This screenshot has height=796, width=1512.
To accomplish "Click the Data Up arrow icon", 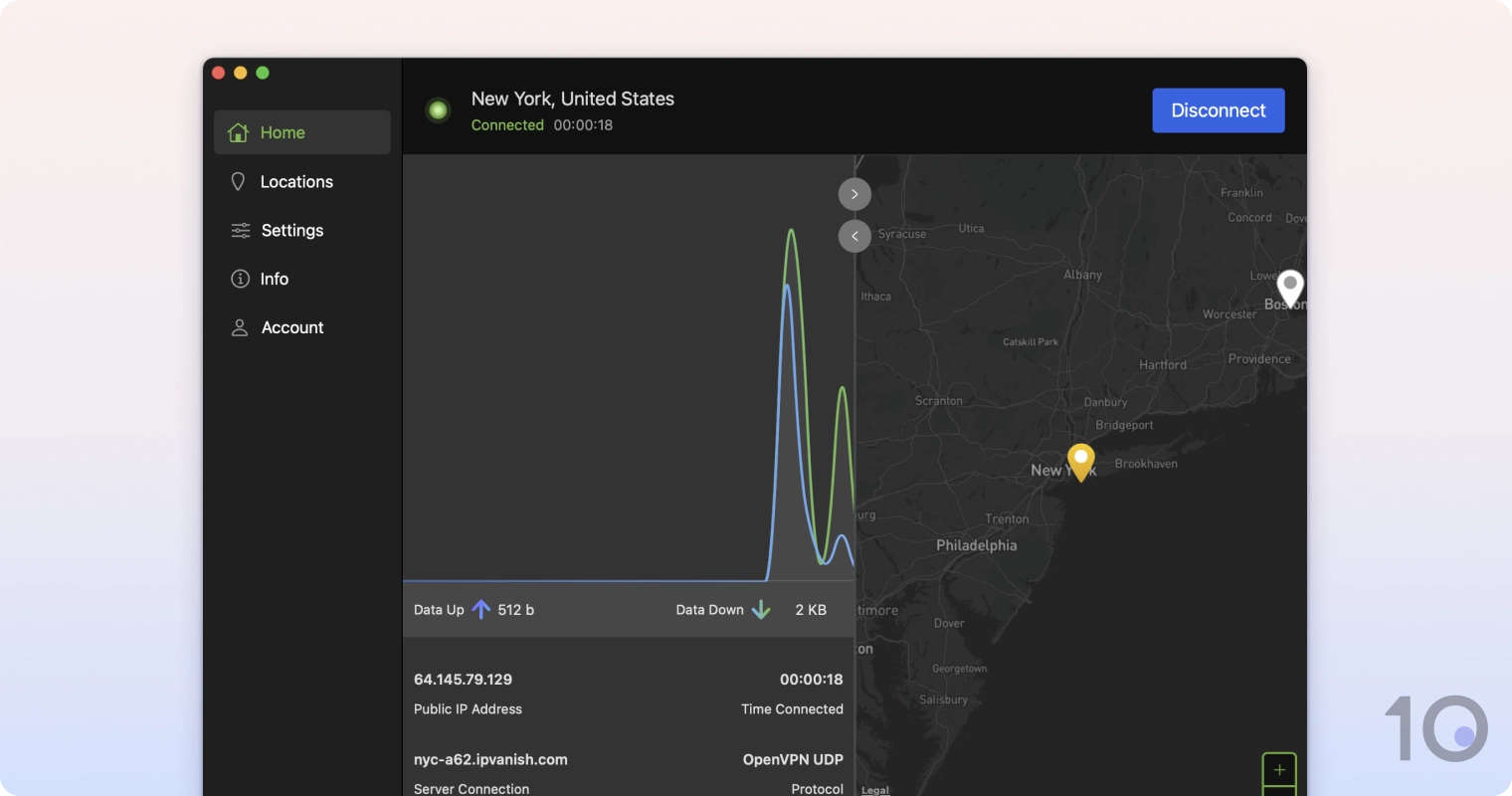I will [x=481, y=609].
